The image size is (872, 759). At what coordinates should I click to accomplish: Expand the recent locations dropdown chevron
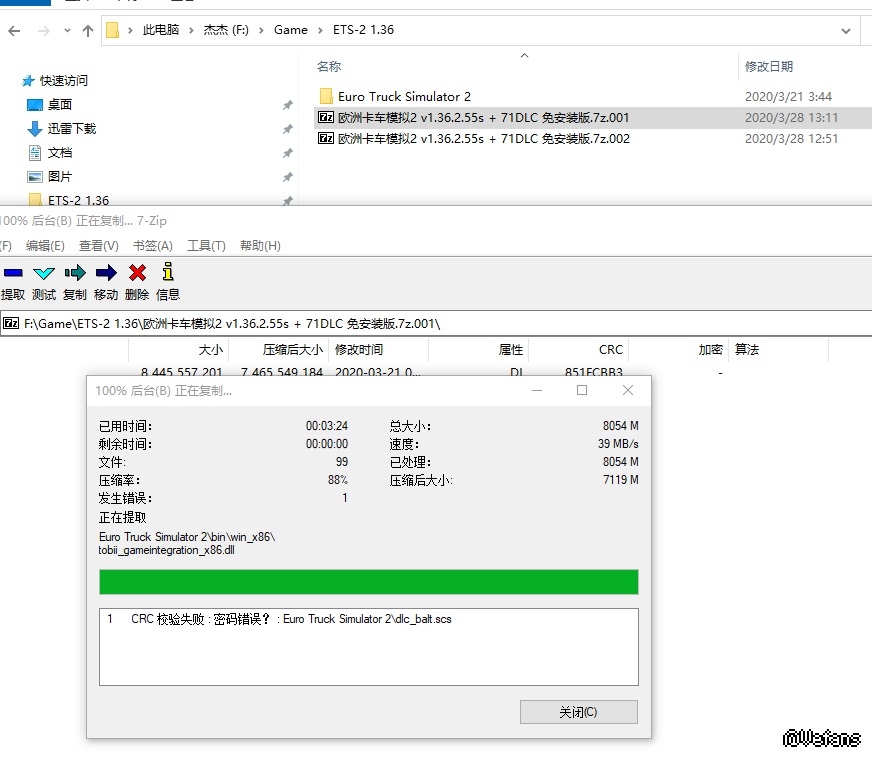[x=66, y=30]
